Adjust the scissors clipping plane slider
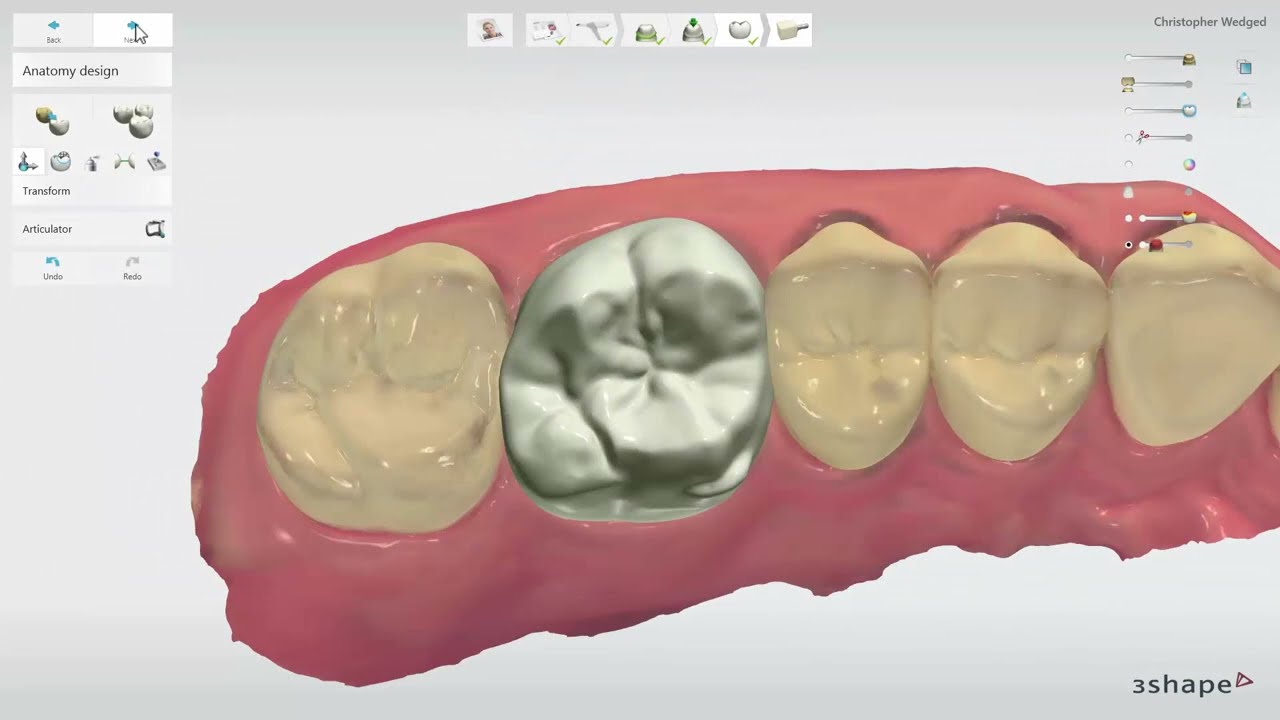1280x720 pixels. [x=1166, y=137]
